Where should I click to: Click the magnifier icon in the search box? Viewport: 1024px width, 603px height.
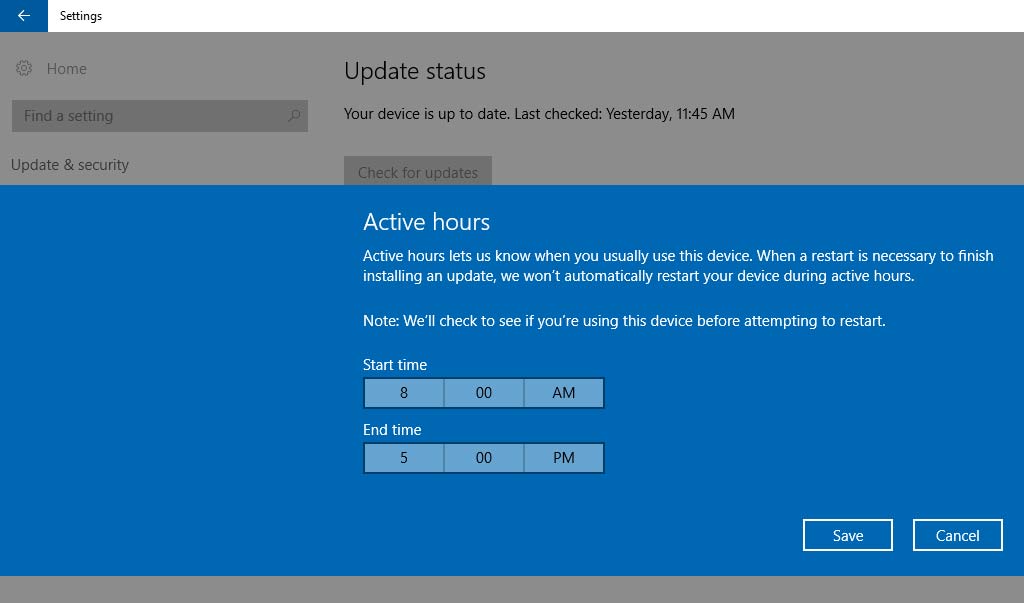(293, 116)
